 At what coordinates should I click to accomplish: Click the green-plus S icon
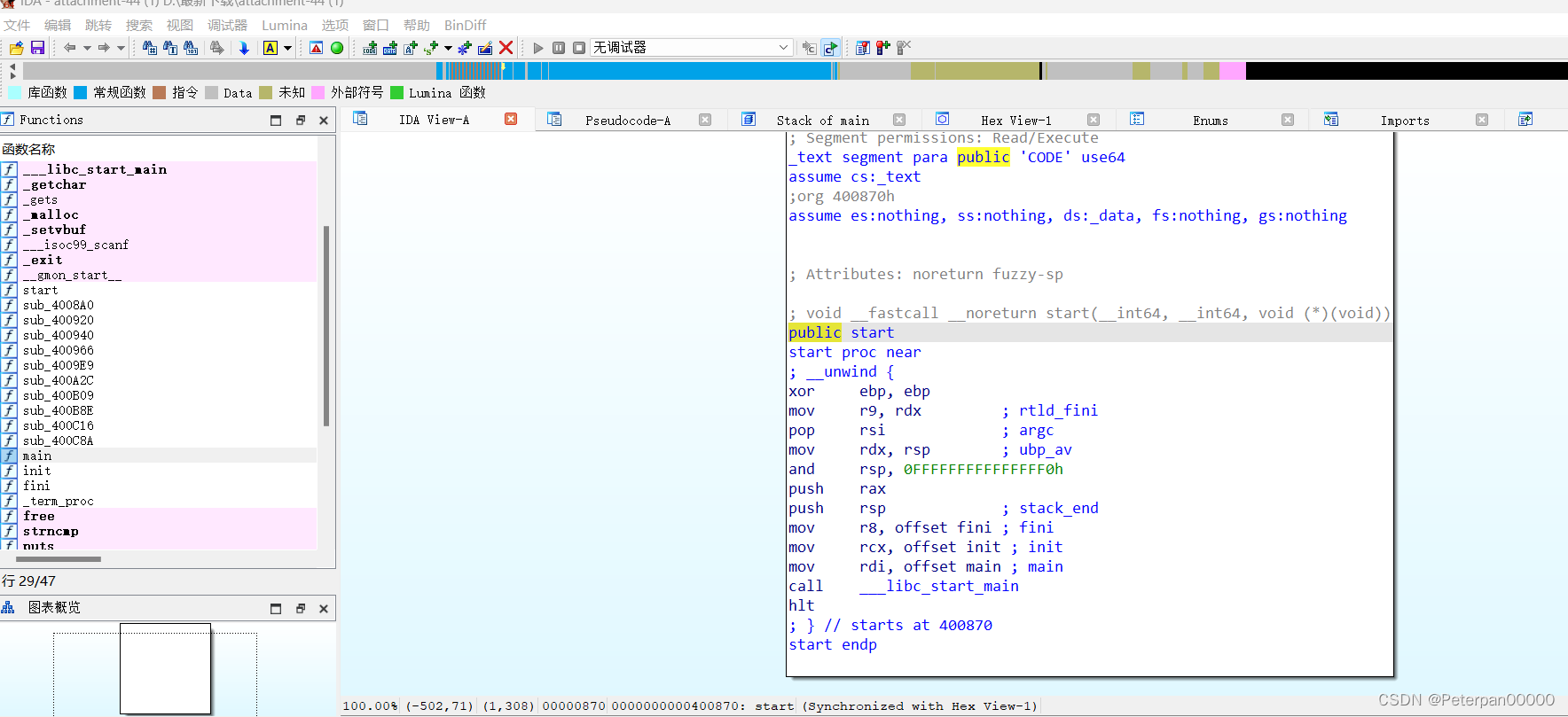pyautogui.click(x=431, y=48)
